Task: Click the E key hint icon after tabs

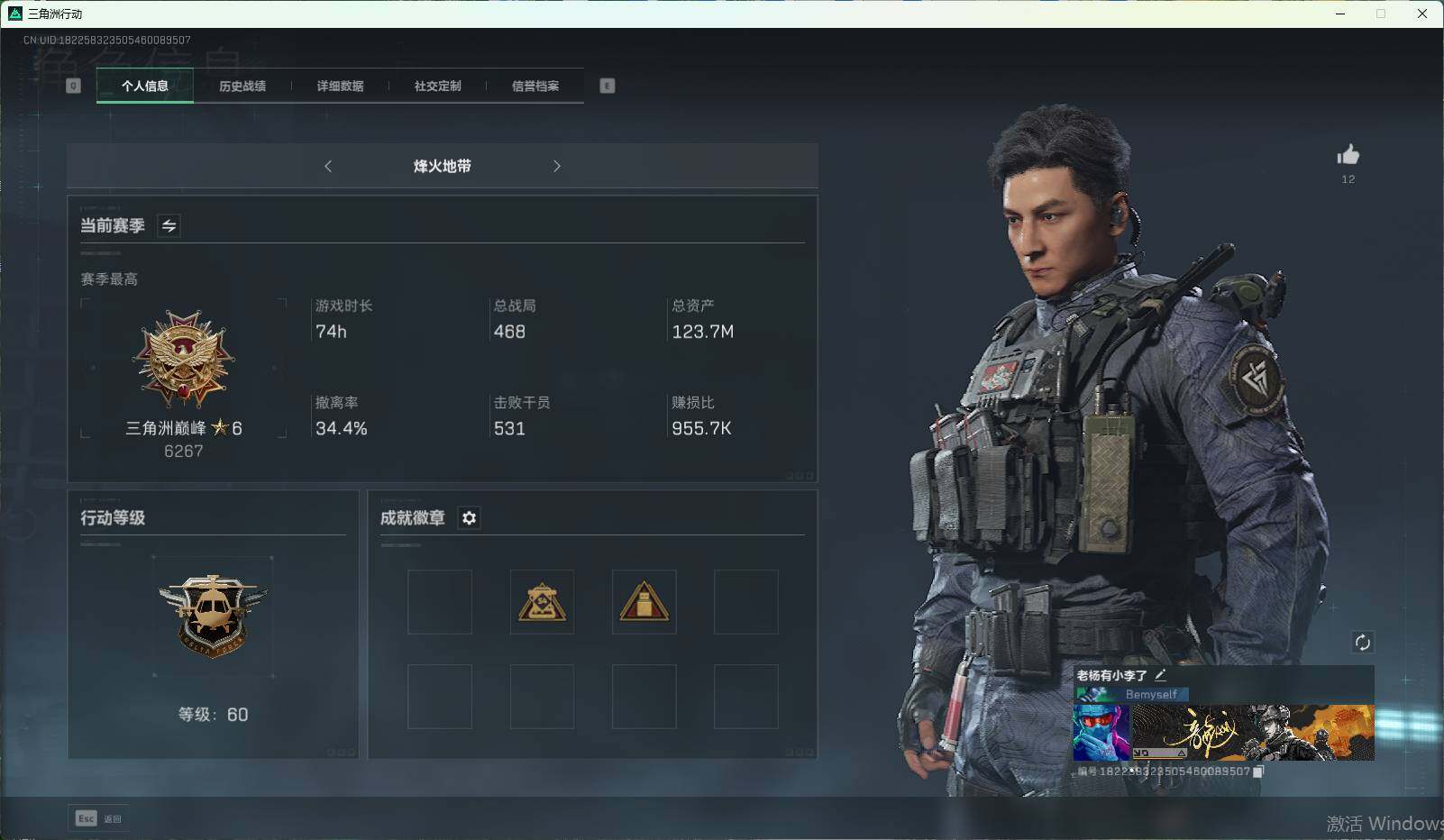Action: tap(608, 86)
